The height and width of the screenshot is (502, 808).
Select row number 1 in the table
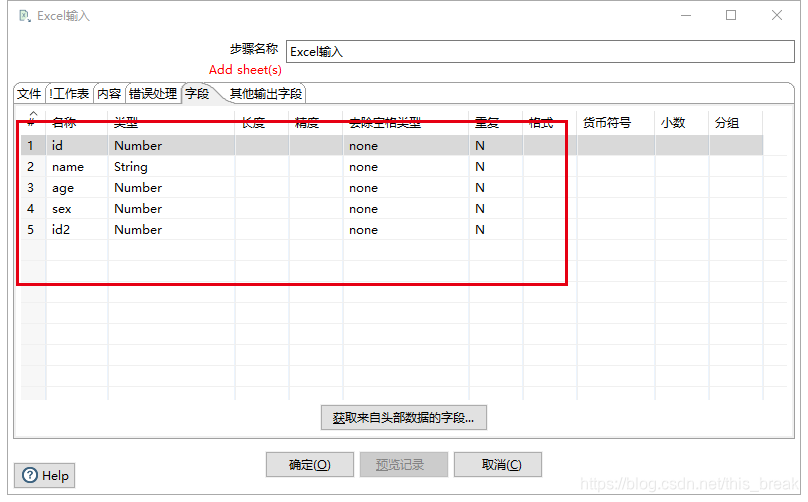(32, 146)
